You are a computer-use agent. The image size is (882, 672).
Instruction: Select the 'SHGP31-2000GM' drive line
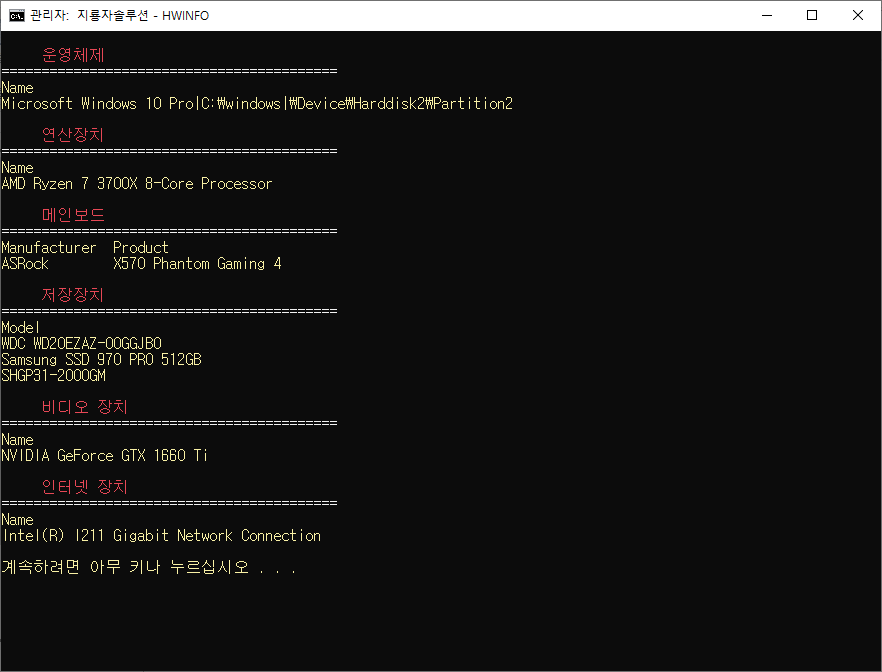point(53,376)
